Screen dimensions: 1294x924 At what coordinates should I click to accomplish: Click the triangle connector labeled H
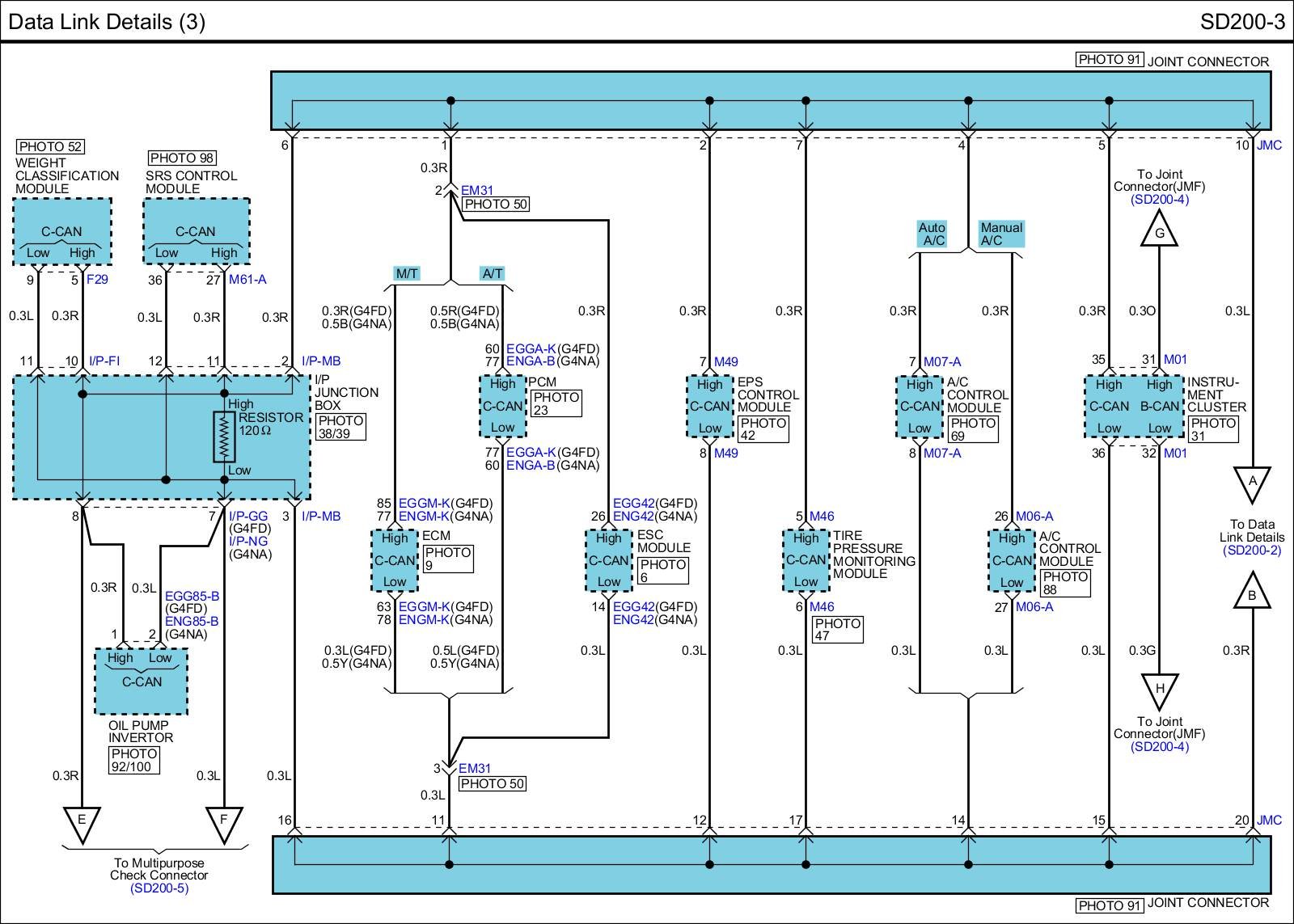click(1159, 690)
